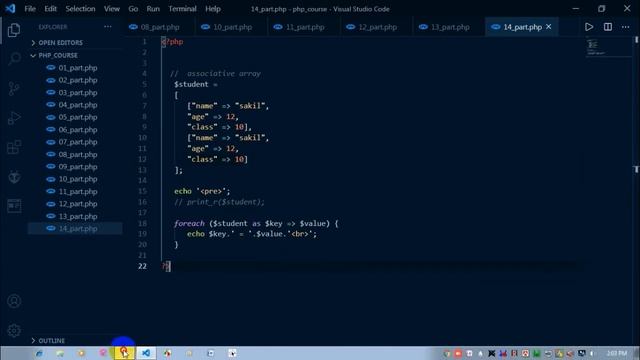Open the Edit menu
Viewport: 640px width, 360px height.
pos(51,9)
